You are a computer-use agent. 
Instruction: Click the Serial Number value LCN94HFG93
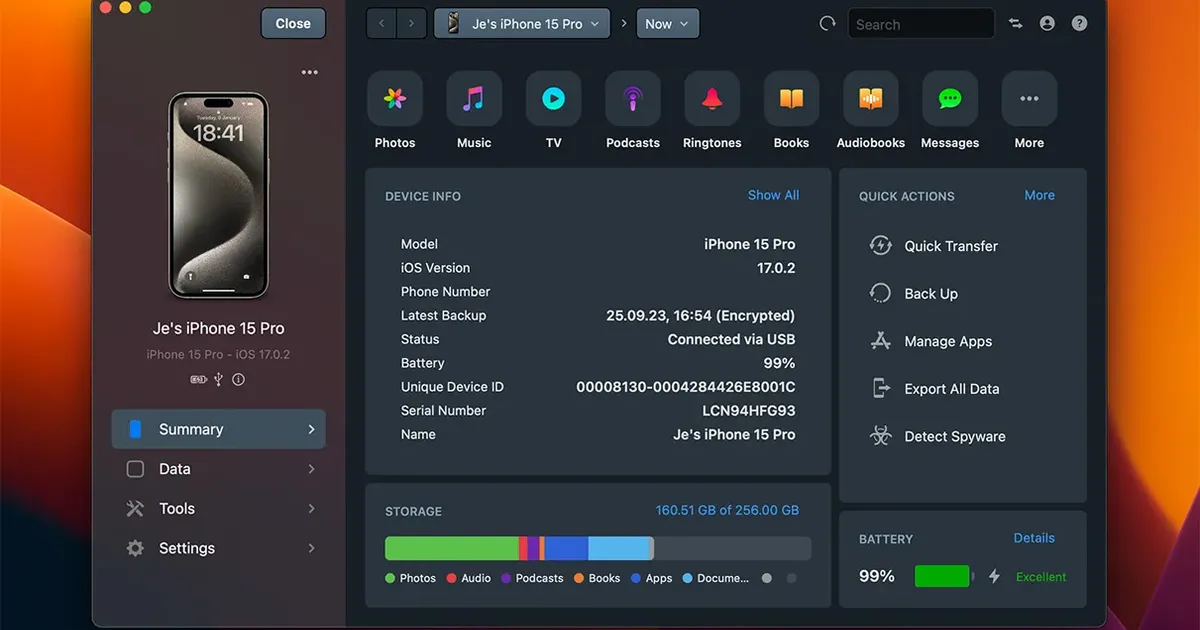tap(749, 411)
